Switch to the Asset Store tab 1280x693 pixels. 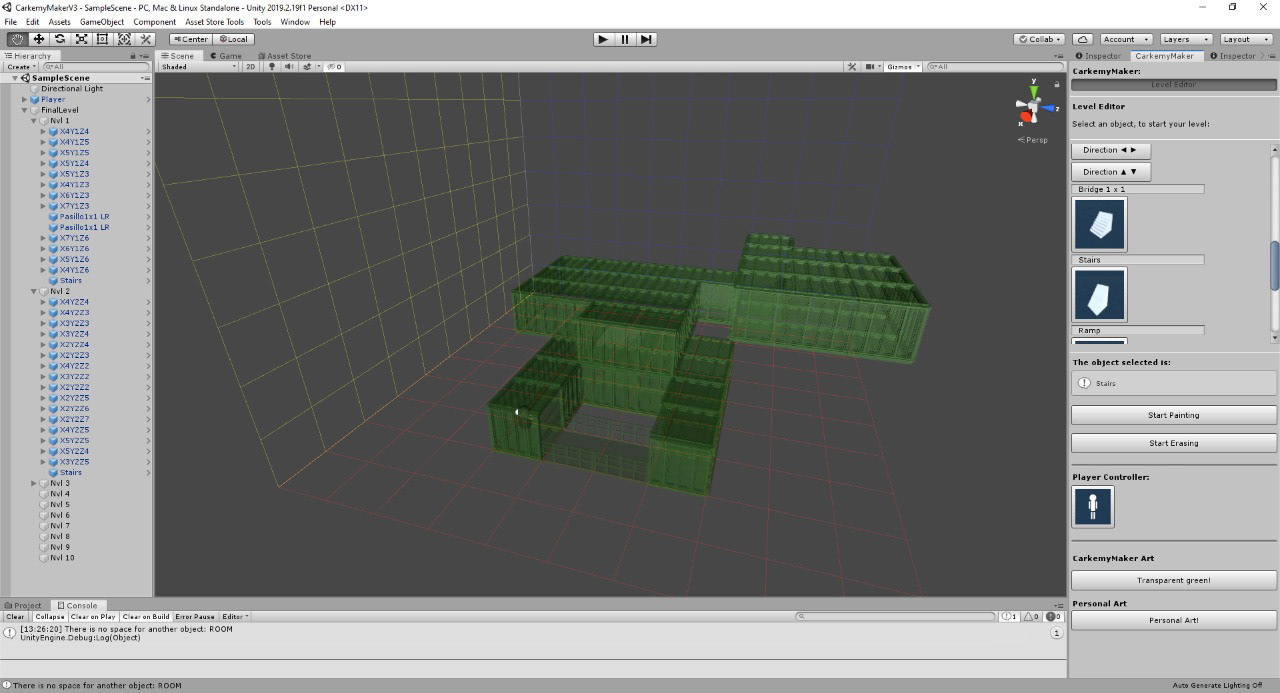tap(284, 56)
